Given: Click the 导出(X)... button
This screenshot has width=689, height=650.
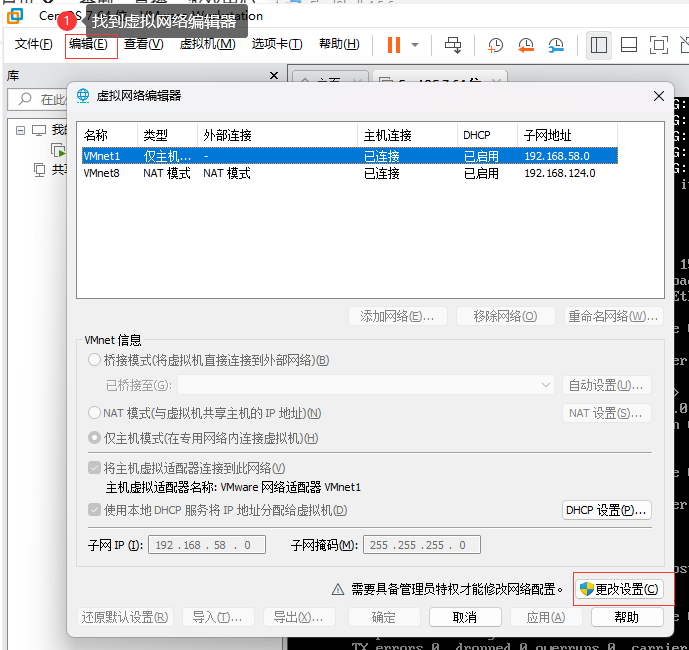Looking at the screenshot, I should pos(299,617).
